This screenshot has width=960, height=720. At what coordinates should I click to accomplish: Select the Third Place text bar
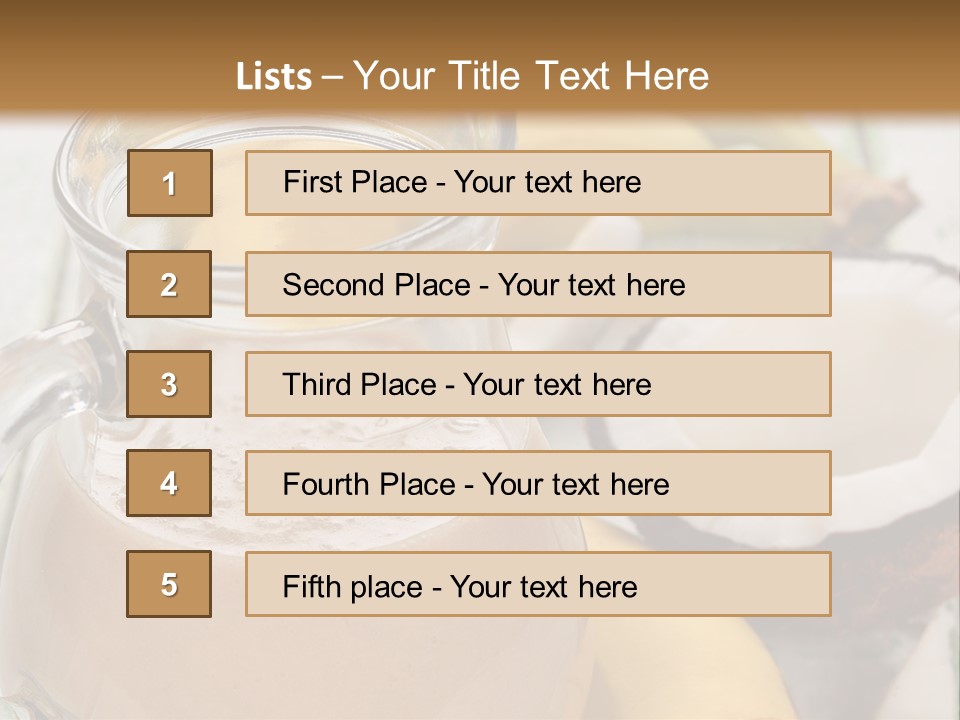coord(538,384)
